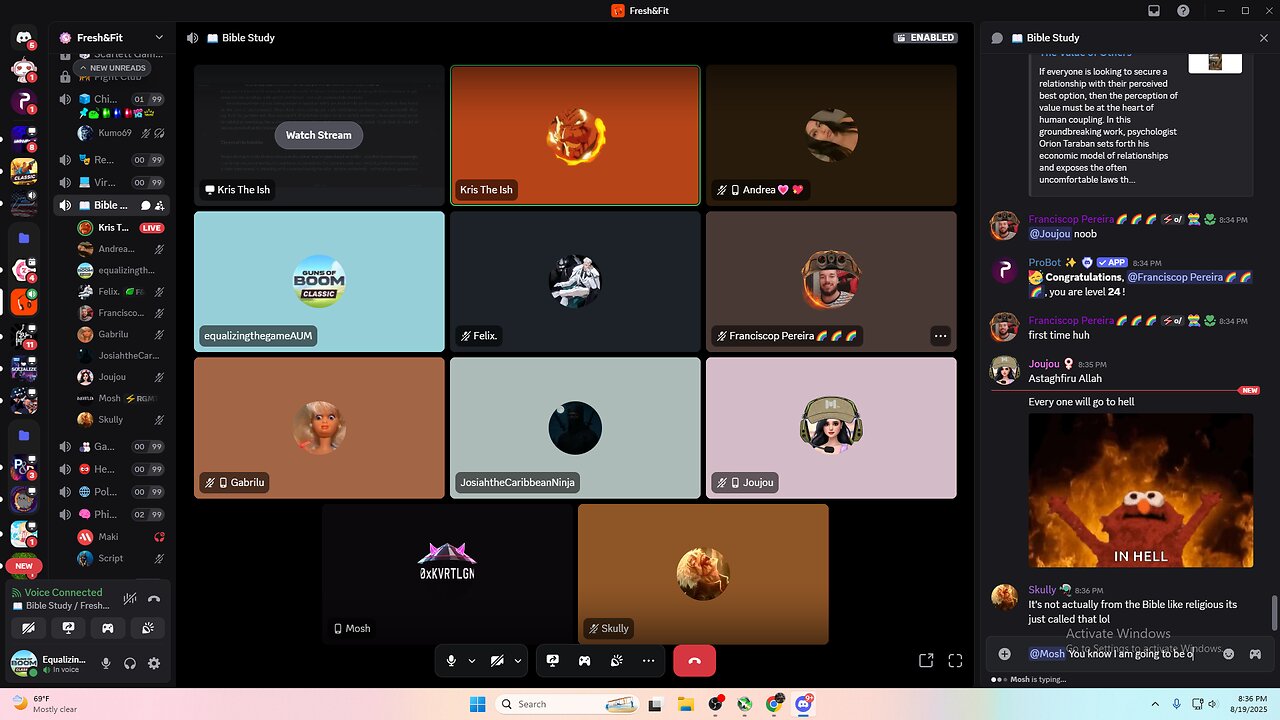This screenshot has height=720, width=1280.
Task: Hang up with red disconnect button
Action: 695,660
